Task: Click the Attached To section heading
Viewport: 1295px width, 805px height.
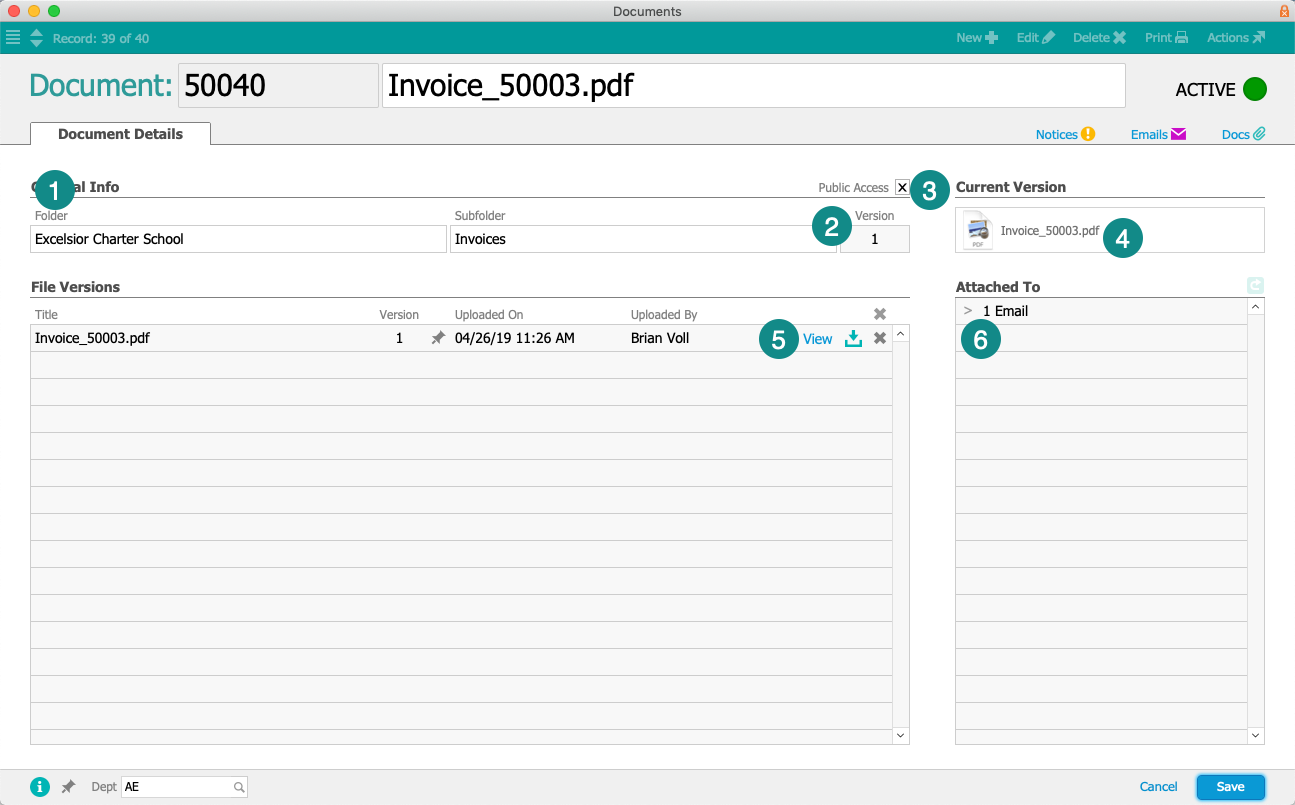Action: (x=998, y=287)
